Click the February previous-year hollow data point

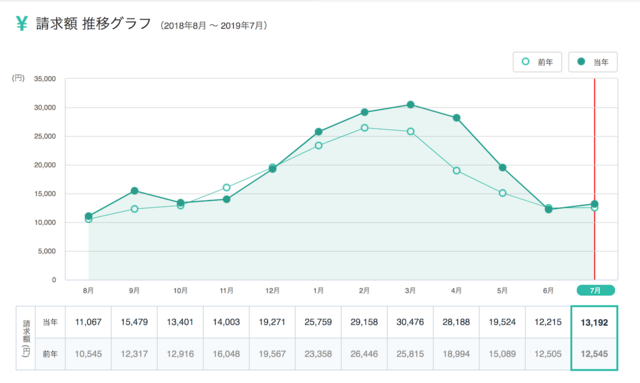[x=364, y=128]
